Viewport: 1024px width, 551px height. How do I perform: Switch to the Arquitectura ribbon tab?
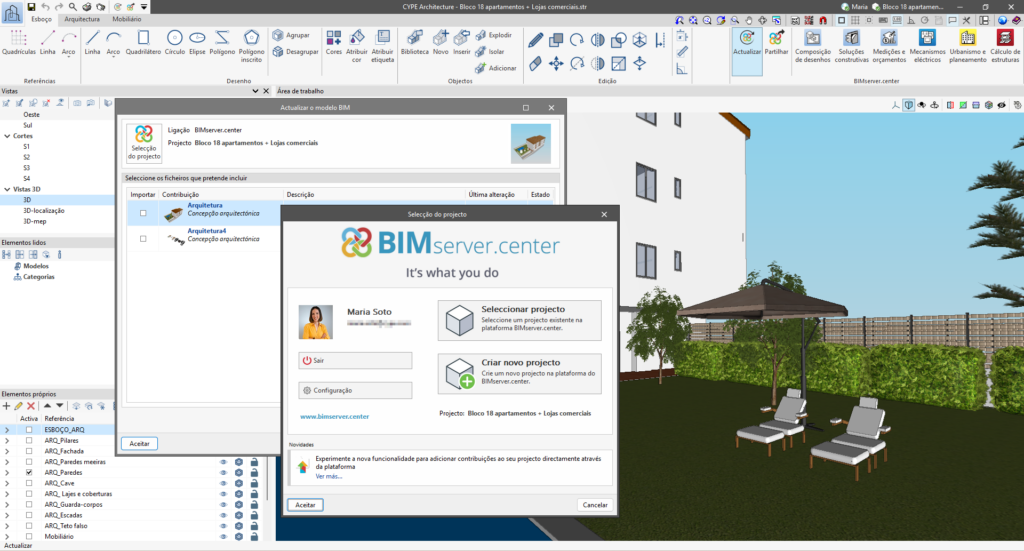point(82,19)
